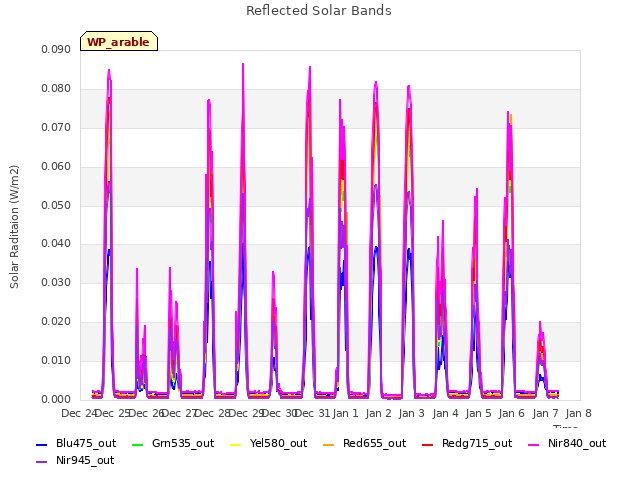Screen dimensions: 640x480
Task: Click the 0.050 y-axis tick label
Action: click(x=56, y=205)
